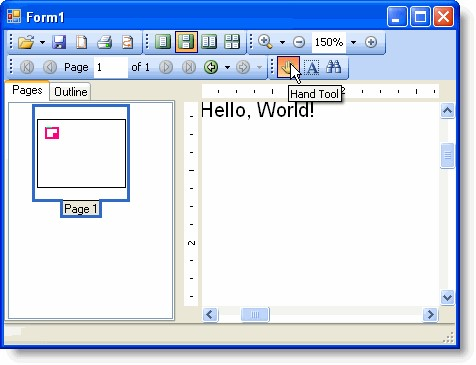Open the binoculars Find tool
This screenshot has width=476, height=365.
coord(333,67)
